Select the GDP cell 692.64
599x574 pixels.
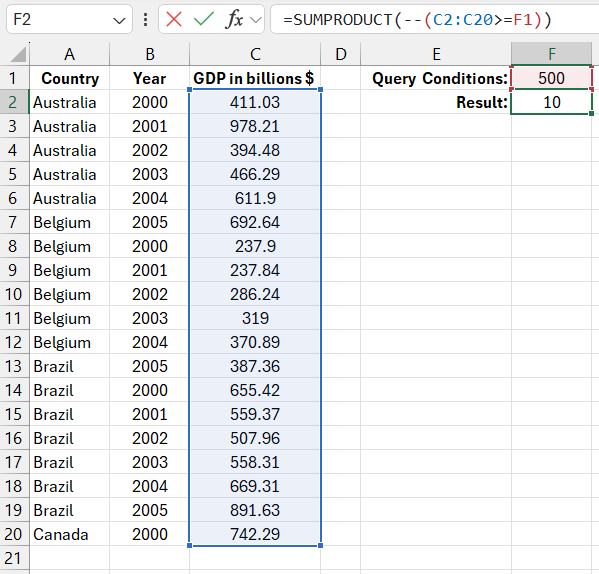coord(255,222)
